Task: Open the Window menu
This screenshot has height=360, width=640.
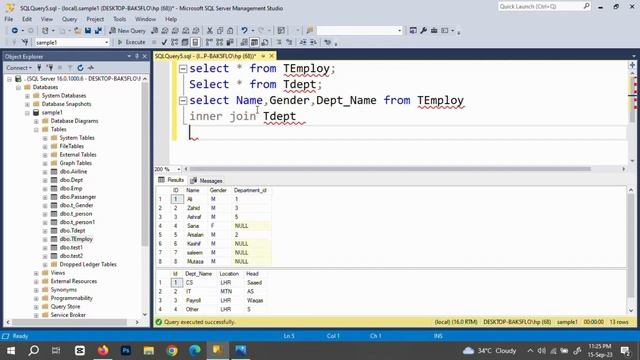Action: [x=145, y=19]
